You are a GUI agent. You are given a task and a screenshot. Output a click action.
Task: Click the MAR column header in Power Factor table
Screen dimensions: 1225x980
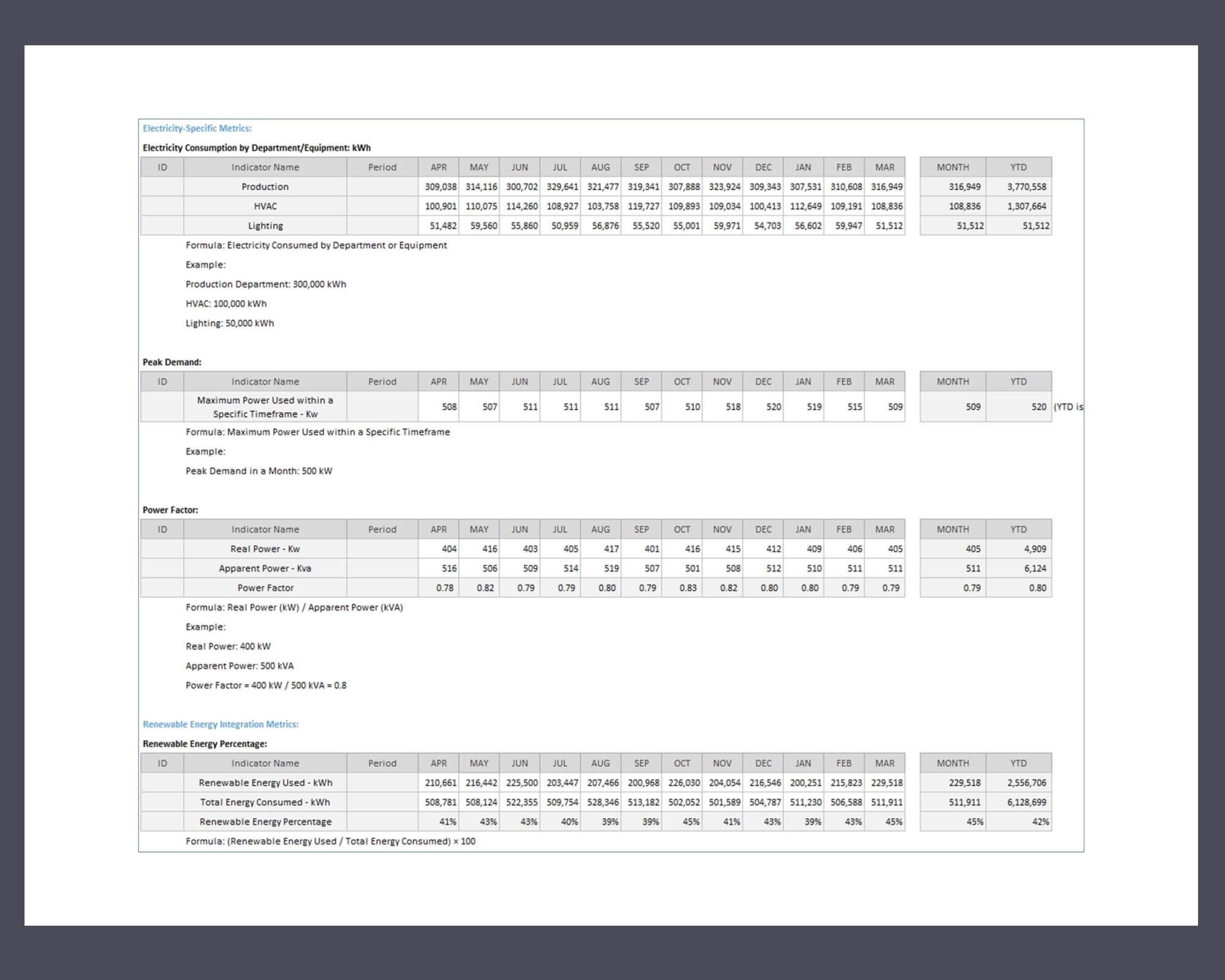coord(885,529)
